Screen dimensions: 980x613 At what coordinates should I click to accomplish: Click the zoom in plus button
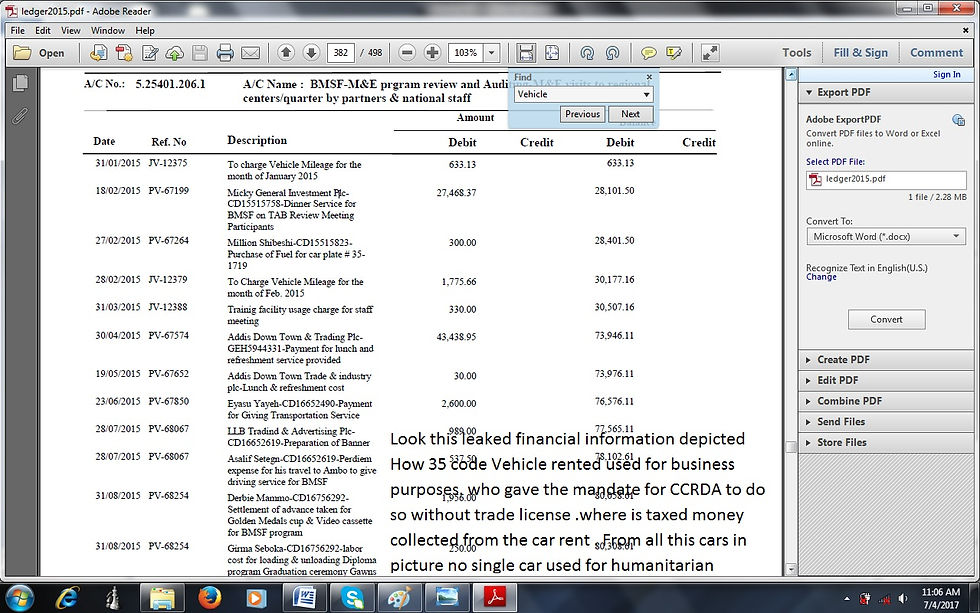tap(432, 52)
